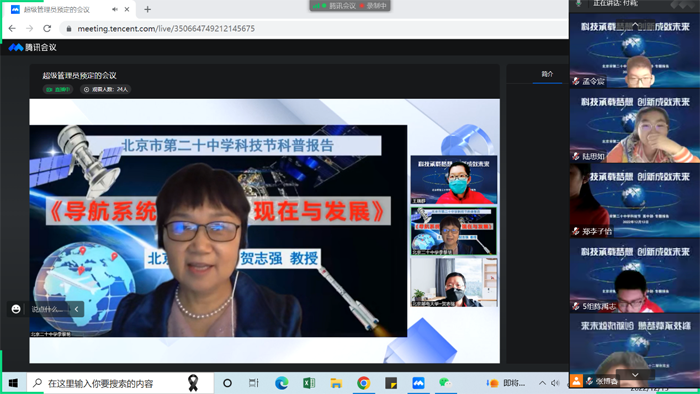The height and width of the screenshot is (394, 700).
Task: Open File Explorer from the taskbar
Action: [336, 383]
